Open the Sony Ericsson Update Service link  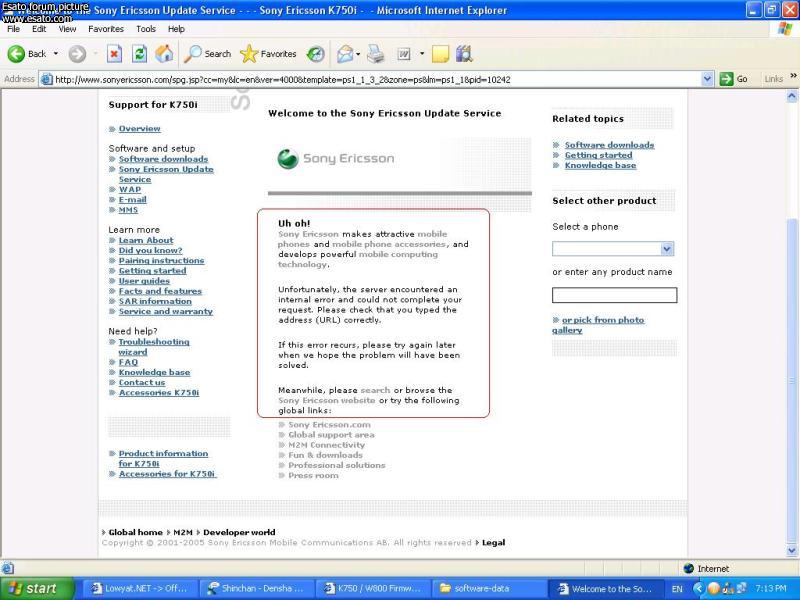[166, 174]
